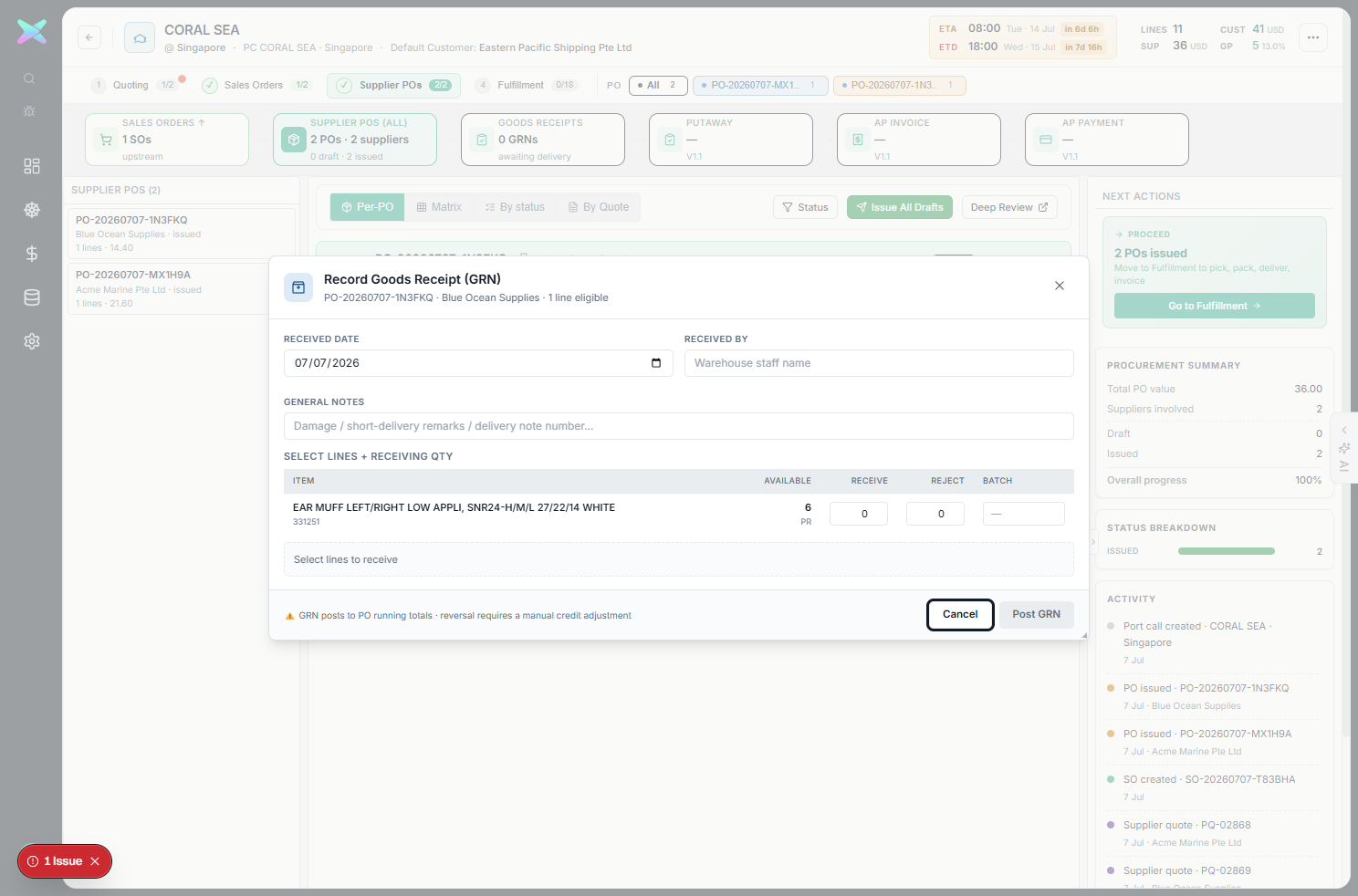Click the GRN dialog header box icon
Screen dimensions: 1358x896
pyautogui.click(x=298, y=287)
